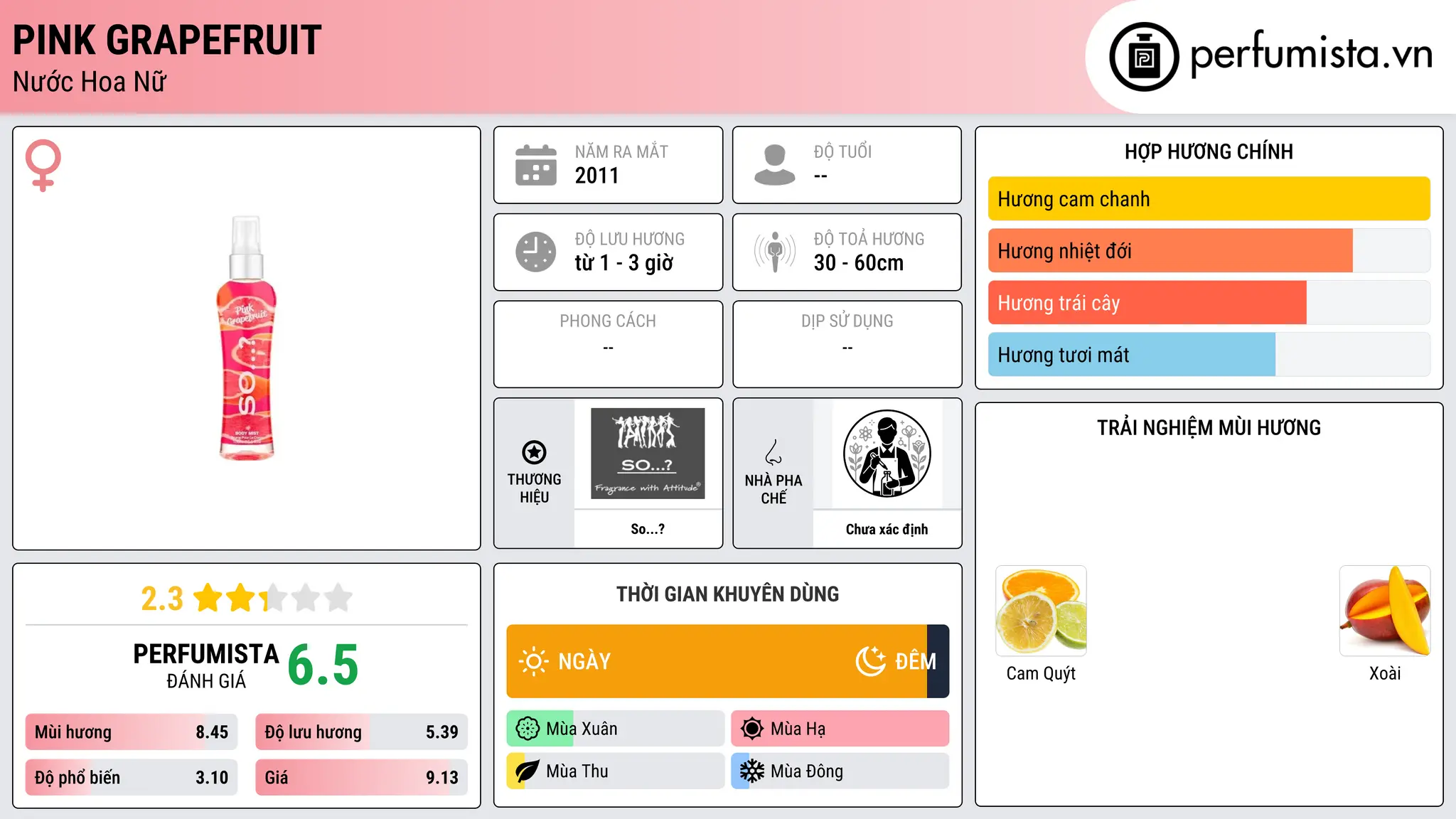Click the ĐÊM label on the orange bar

(916, 662)
